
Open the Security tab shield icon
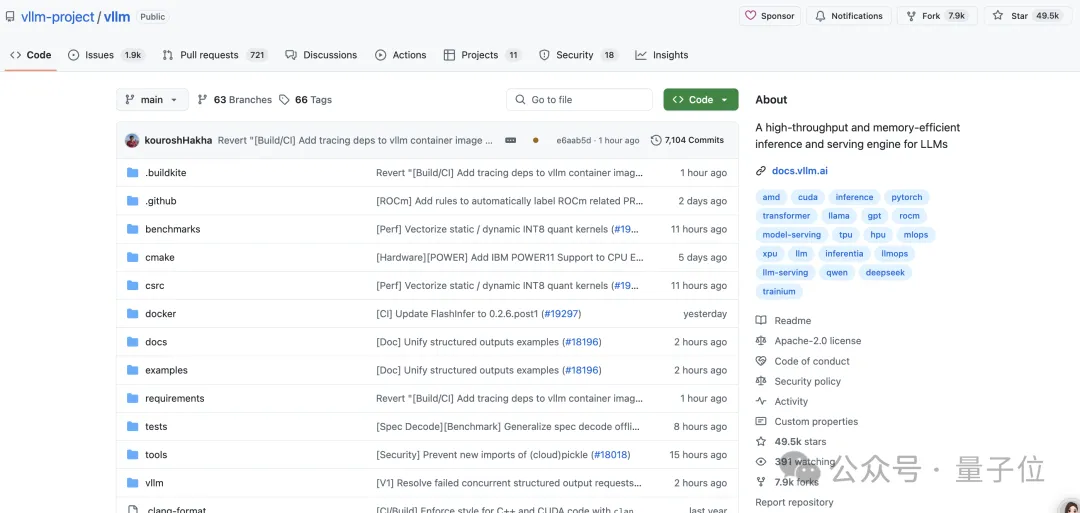(545, 55)
